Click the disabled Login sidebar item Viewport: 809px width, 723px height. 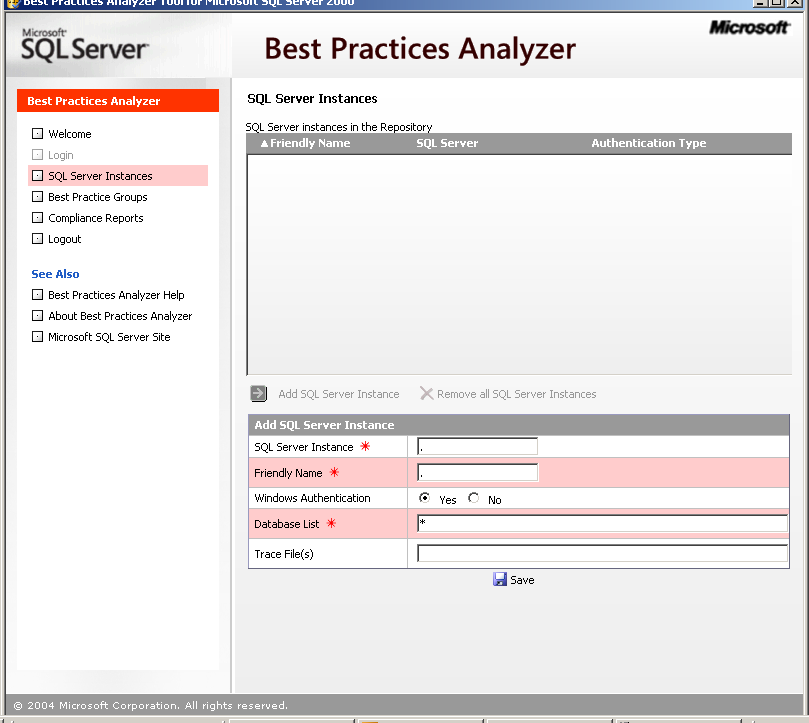point(60,155)
